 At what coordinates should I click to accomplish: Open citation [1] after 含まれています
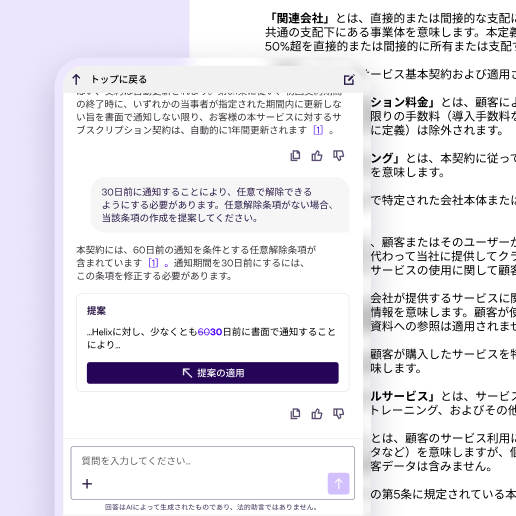pyautogui.click(x=153, y=263)
